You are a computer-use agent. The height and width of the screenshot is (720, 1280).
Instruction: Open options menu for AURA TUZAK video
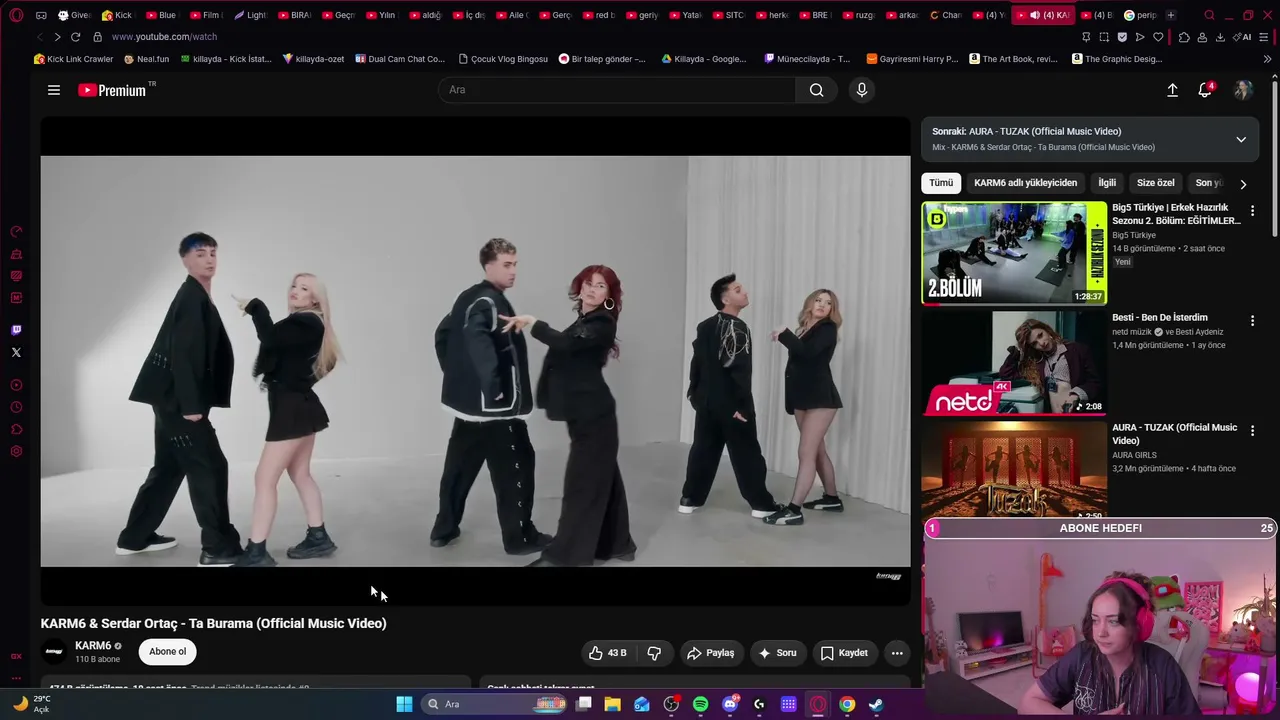click(x=1252, y=431)
